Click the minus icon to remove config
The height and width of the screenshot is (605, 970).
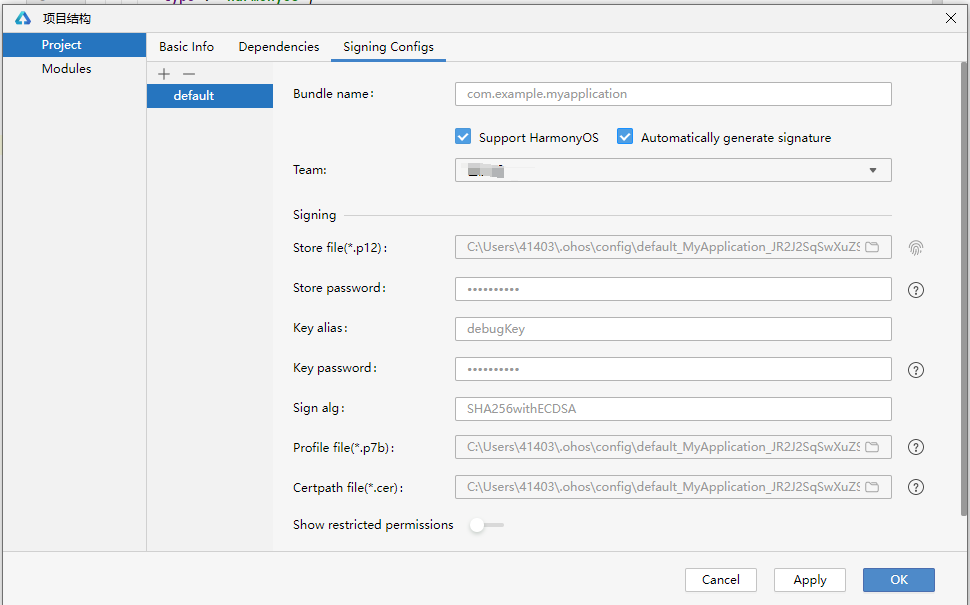tap(188, 74)
